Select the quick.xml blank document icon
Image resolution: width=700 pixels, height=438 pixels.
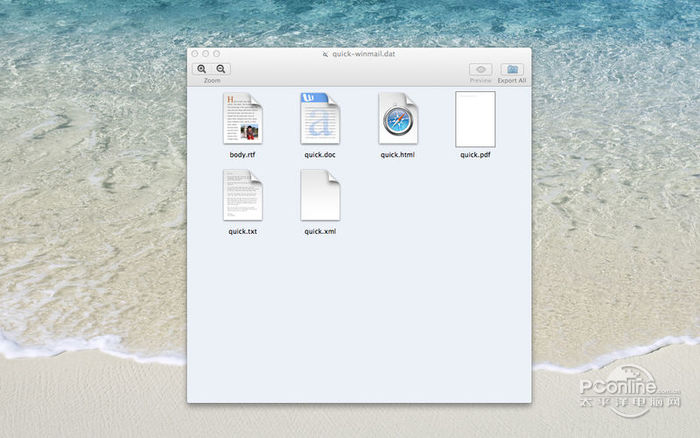(x=320, y=195)
